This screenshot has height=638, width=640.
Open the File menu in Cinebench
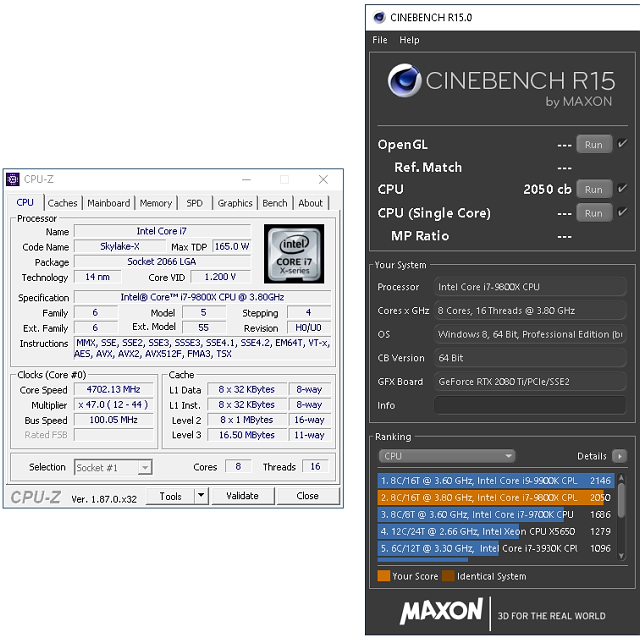pyautogui.click(x=380, y=40)
